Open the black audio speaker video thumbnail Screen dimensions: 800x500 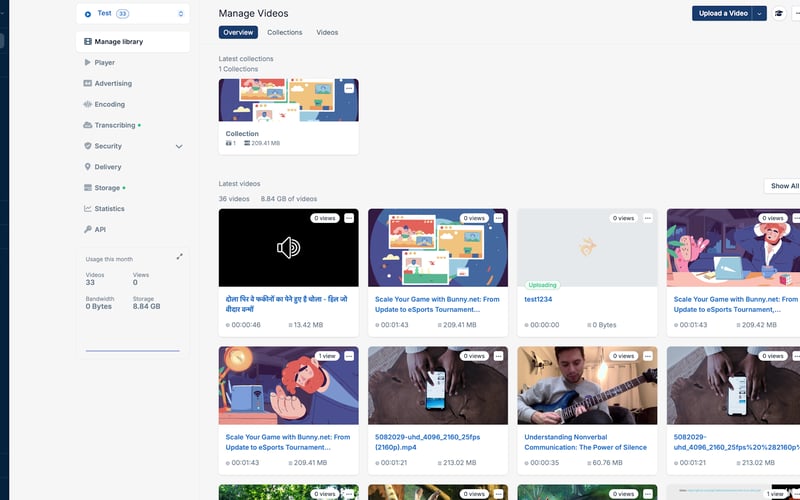click(289, 247)
